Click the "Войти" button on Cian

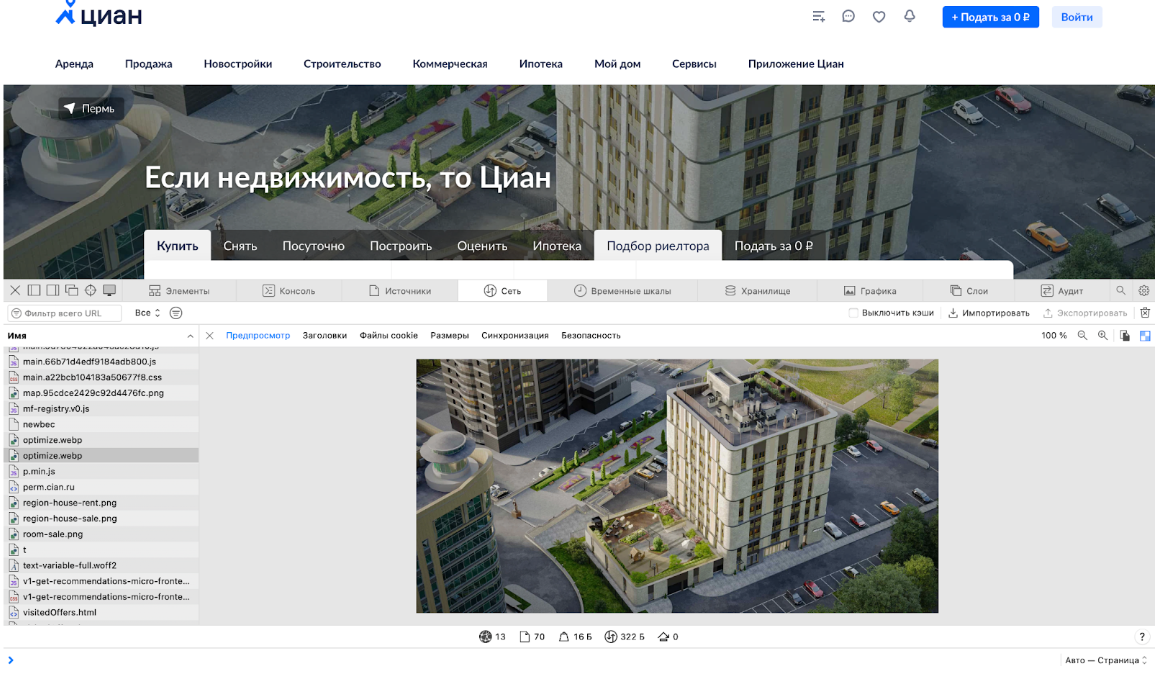[1076, 16]
